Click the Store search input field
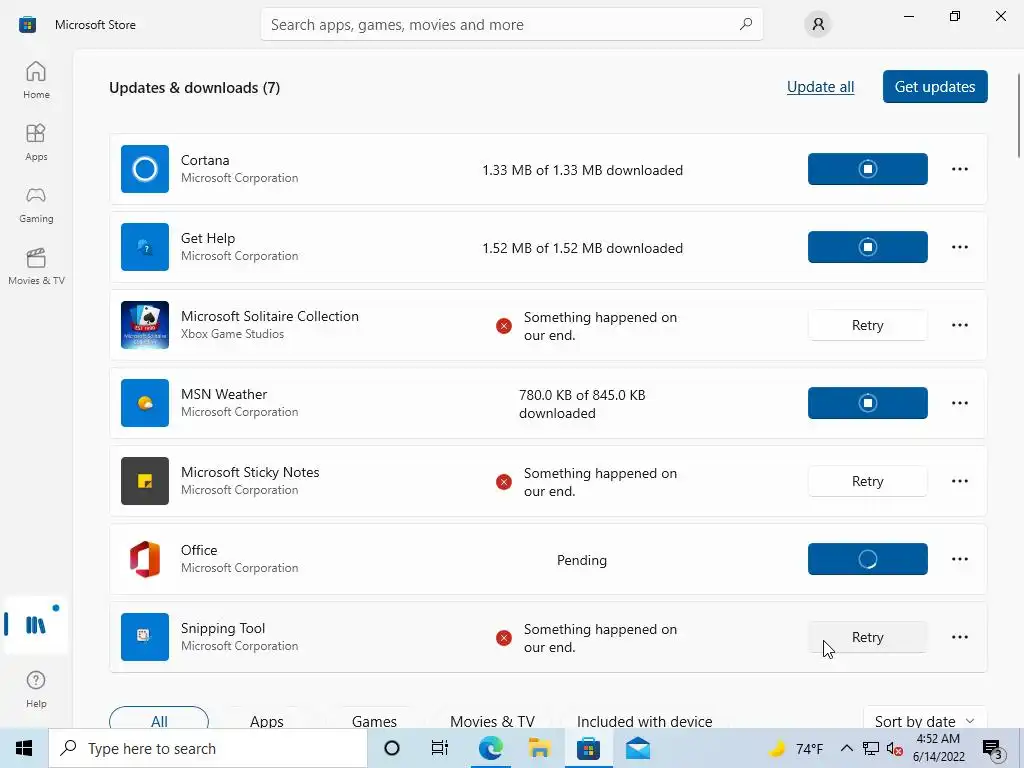 coord(511,24)
